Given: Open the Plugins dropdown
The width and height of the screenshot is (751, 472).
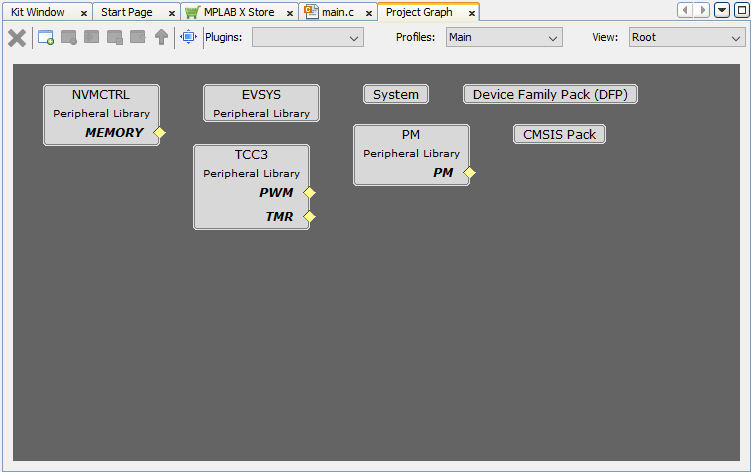Looking at the screenshot, I should (308, 37).
